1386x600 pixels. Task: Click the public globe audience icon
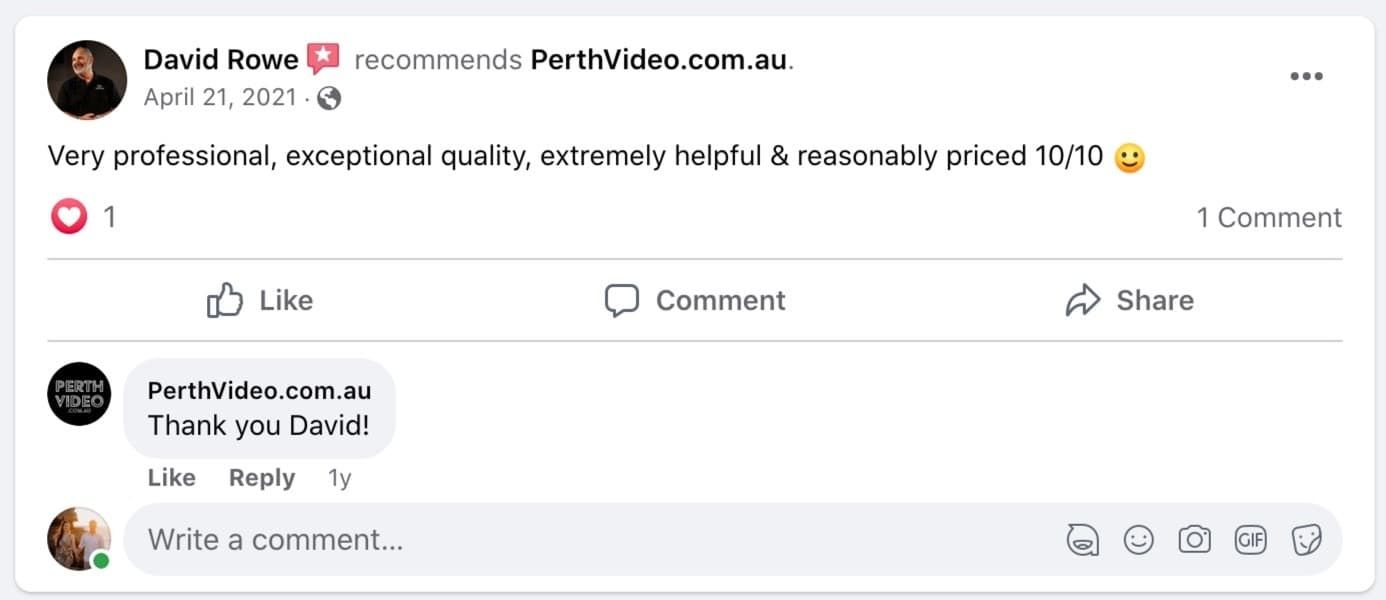[x=329, y=98]
